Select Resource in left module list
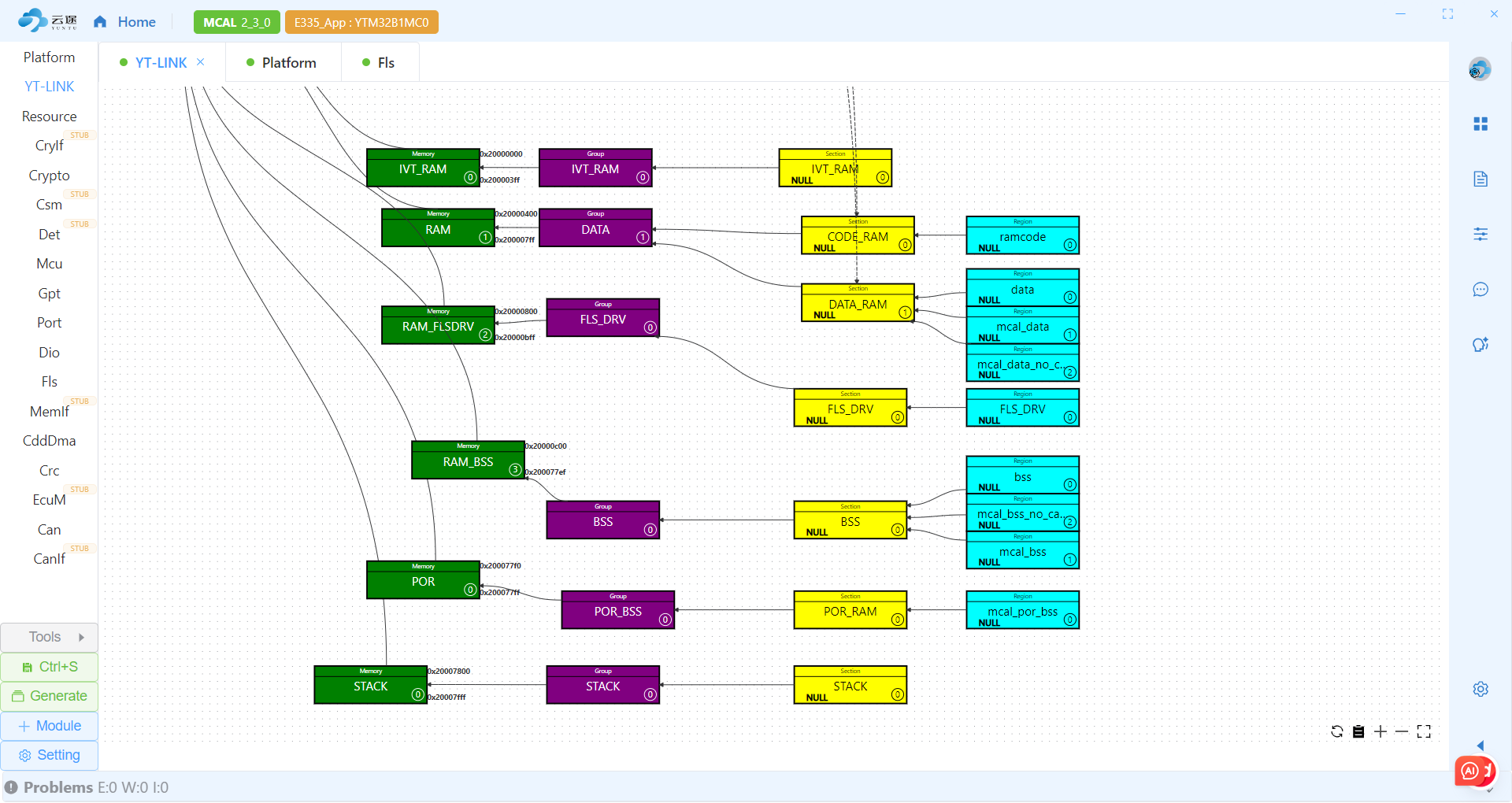Screen dimensions: 1512x803 click(x=49, y=117)
